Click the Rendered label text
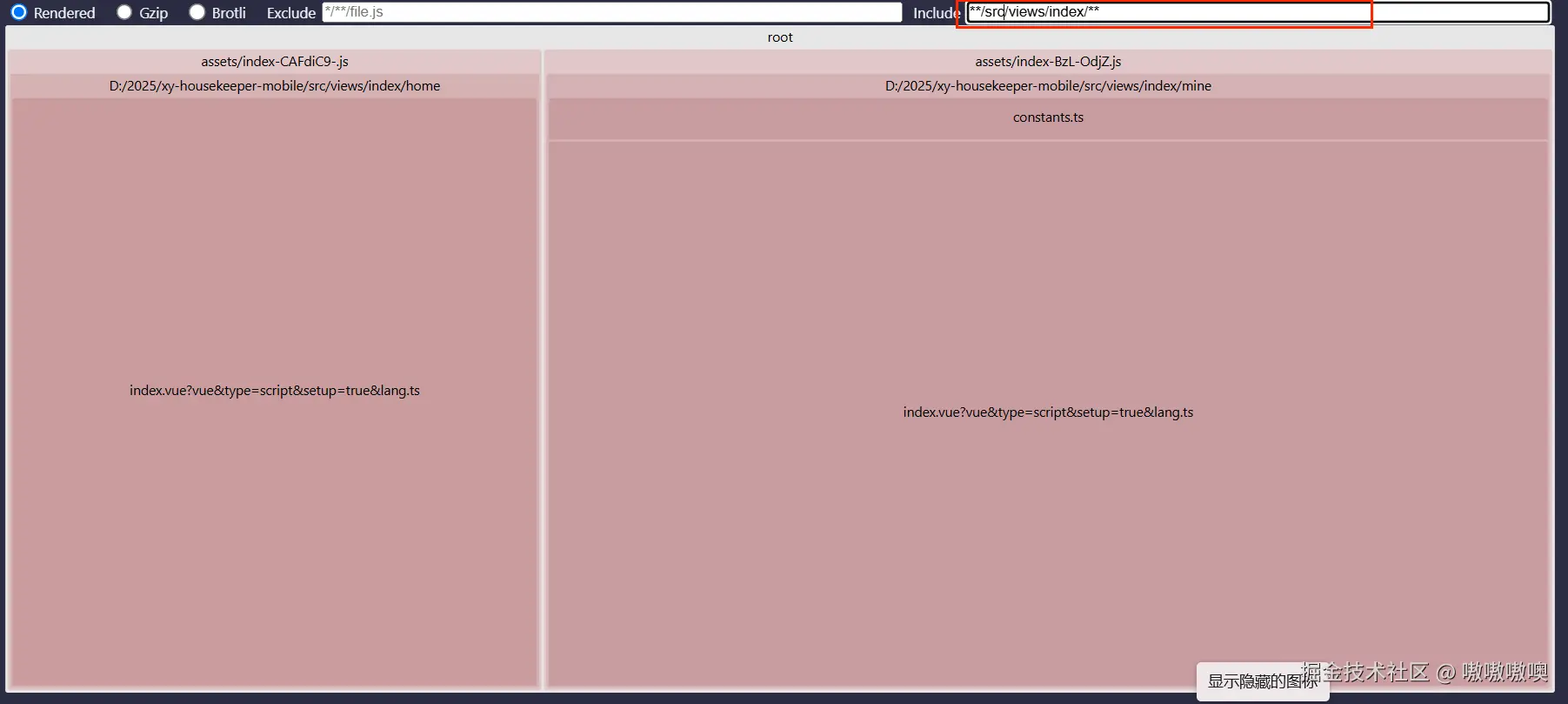The height and width of the screenshot is (704, 1568). pos(64,13)
